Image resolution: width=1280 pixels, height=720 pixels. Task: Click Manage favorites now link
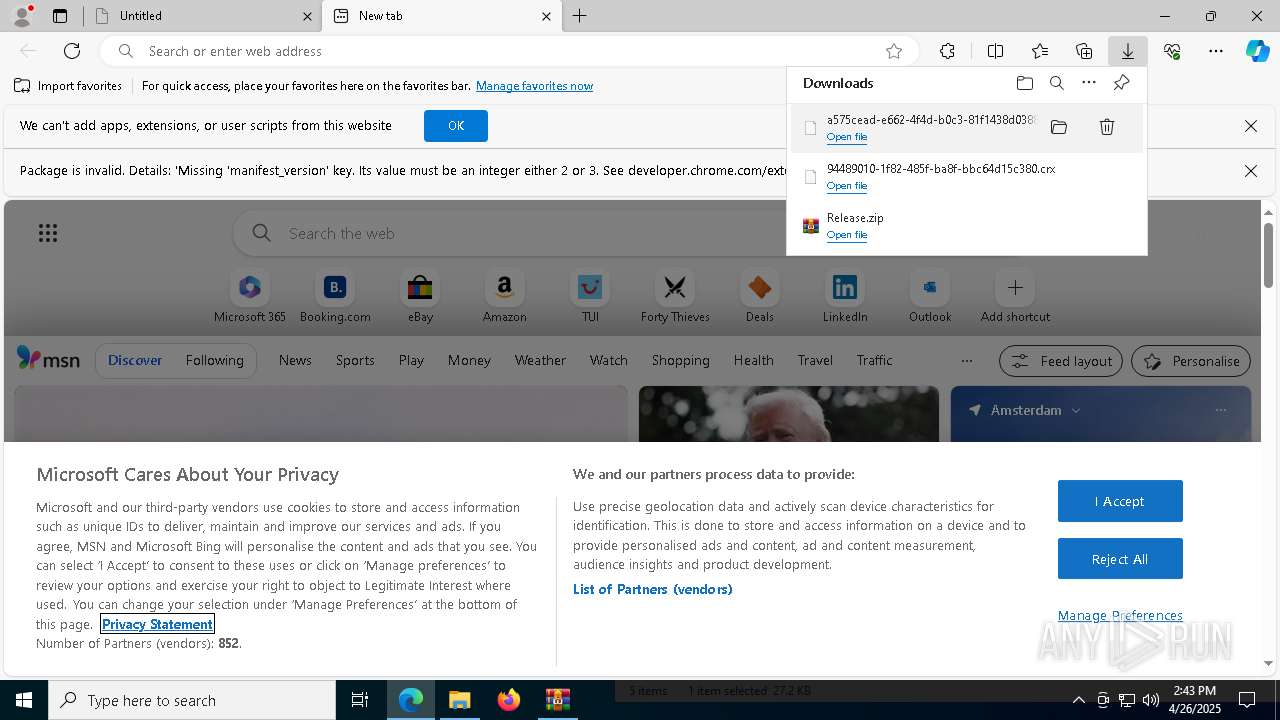534,86
